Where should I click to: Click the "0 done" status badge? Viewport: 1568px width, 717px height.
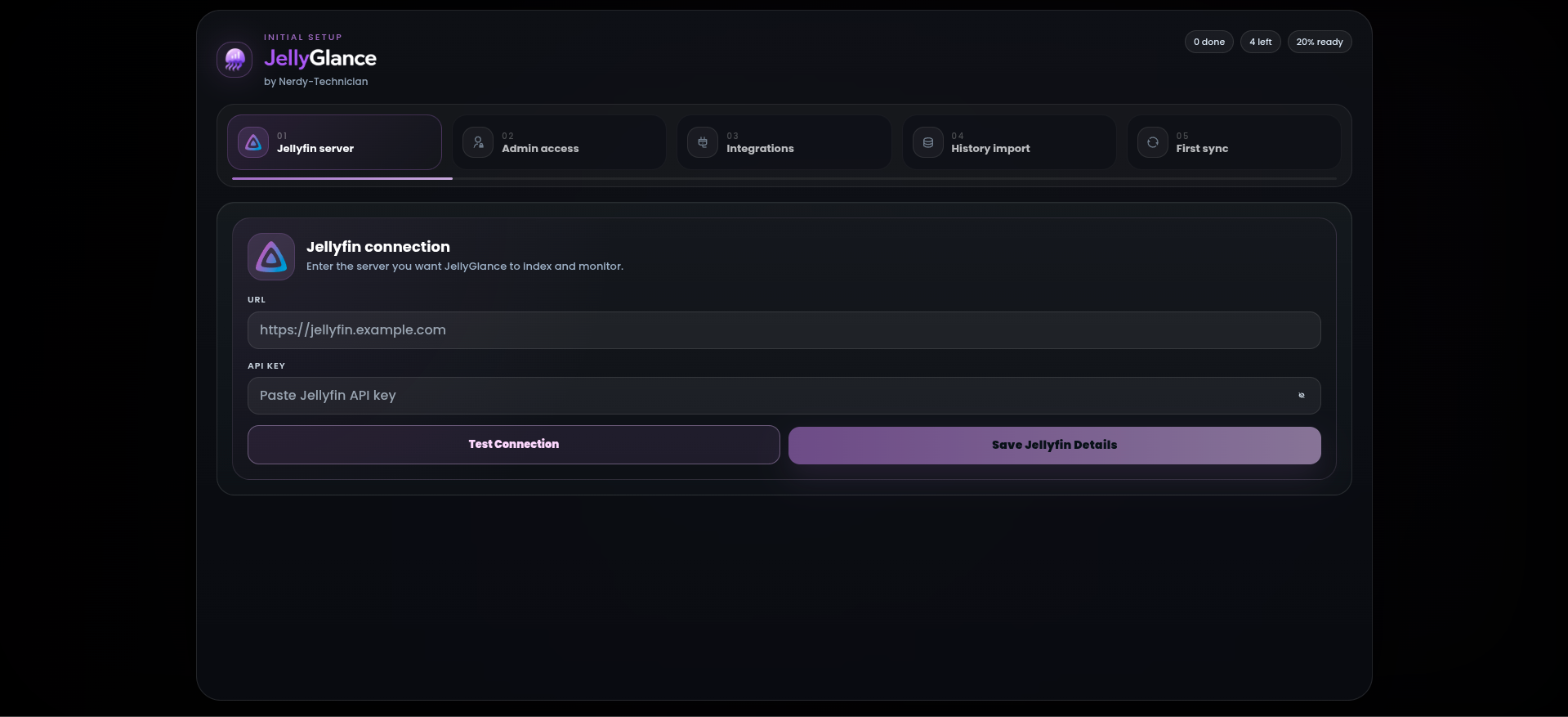click(1209, 42)
